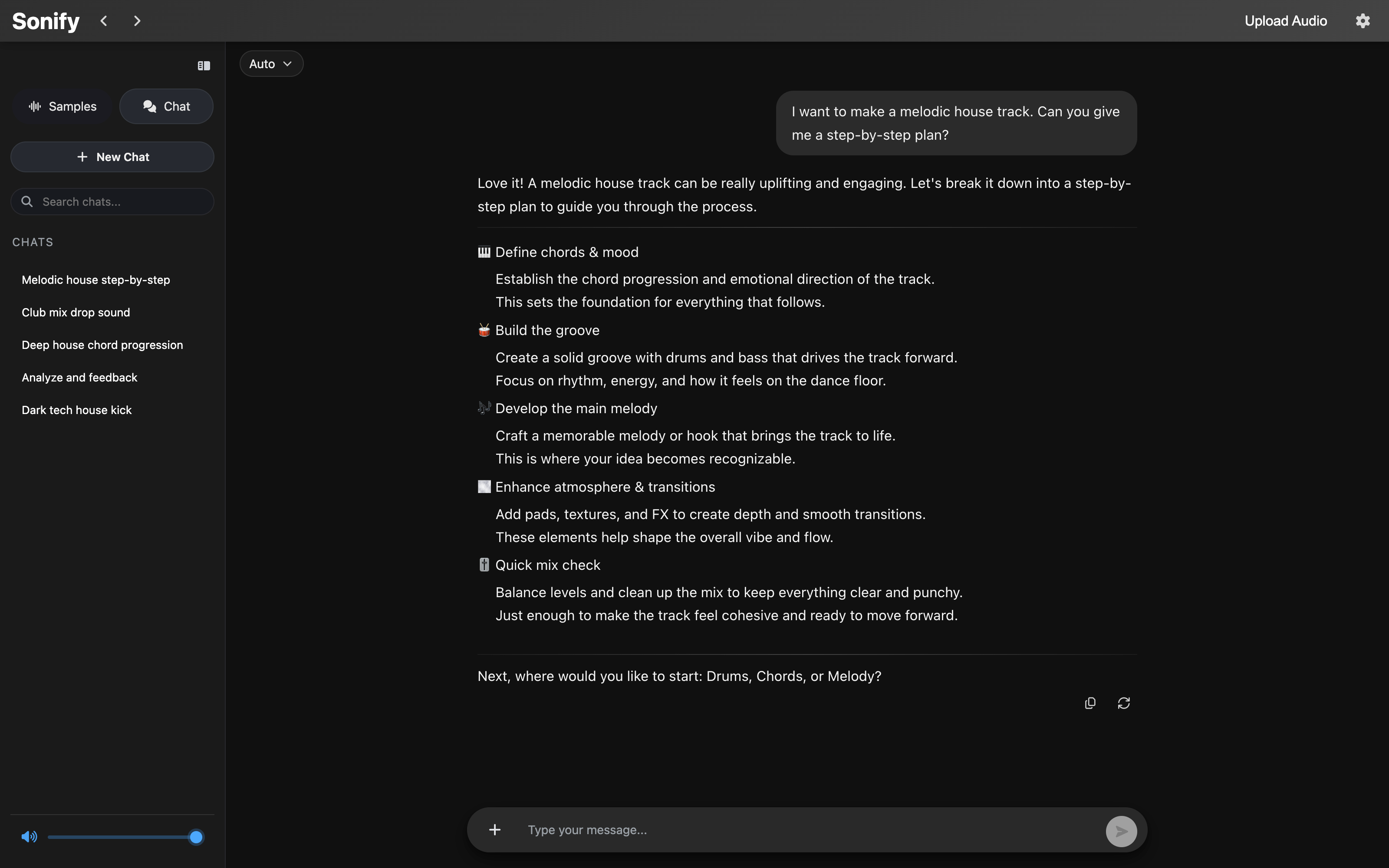Screen dimensions: 1389x868
Task: Navigate back with the left arrow
Action: [104, 21]
